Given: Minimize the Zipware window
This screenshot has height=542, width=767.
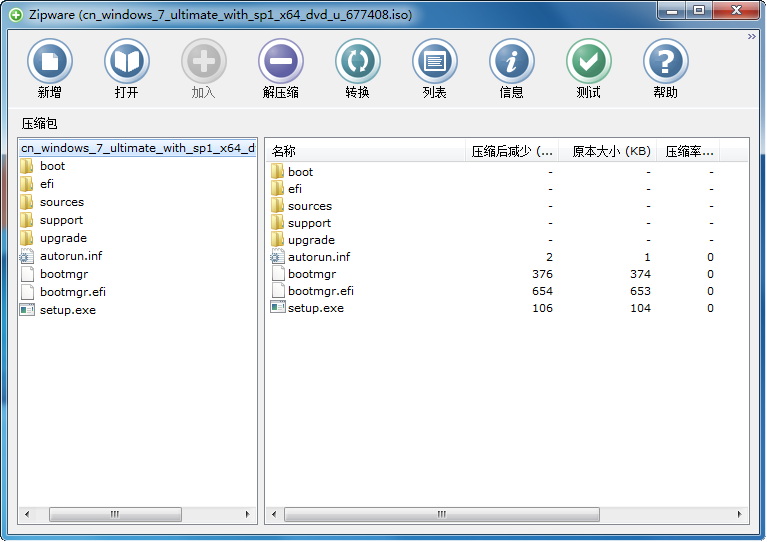Looking at the screenshot, I should 672,11.
